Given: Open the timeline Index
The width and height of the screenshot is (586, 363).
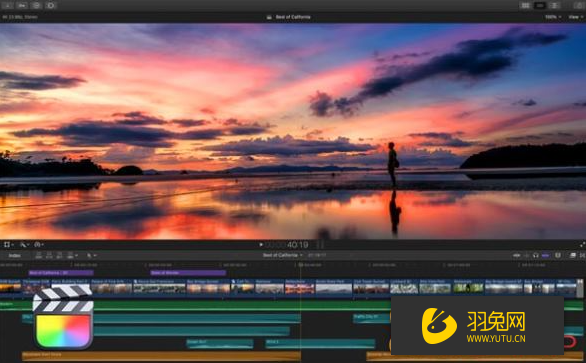Looking at the screenshot, I should point(15,256).
